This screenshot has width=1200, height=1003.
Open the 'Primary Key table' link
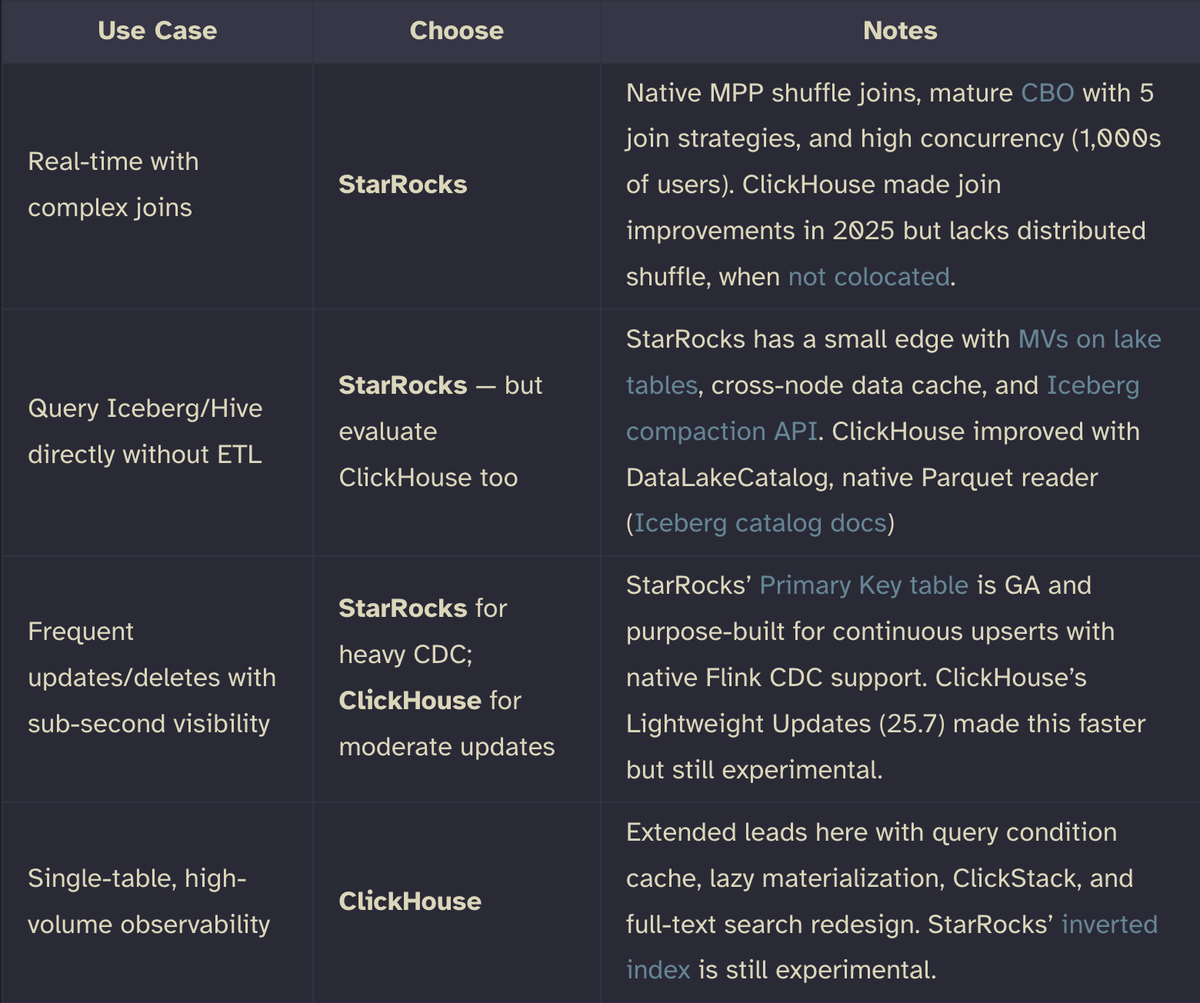pyautogui.click(x=864, y=585)
